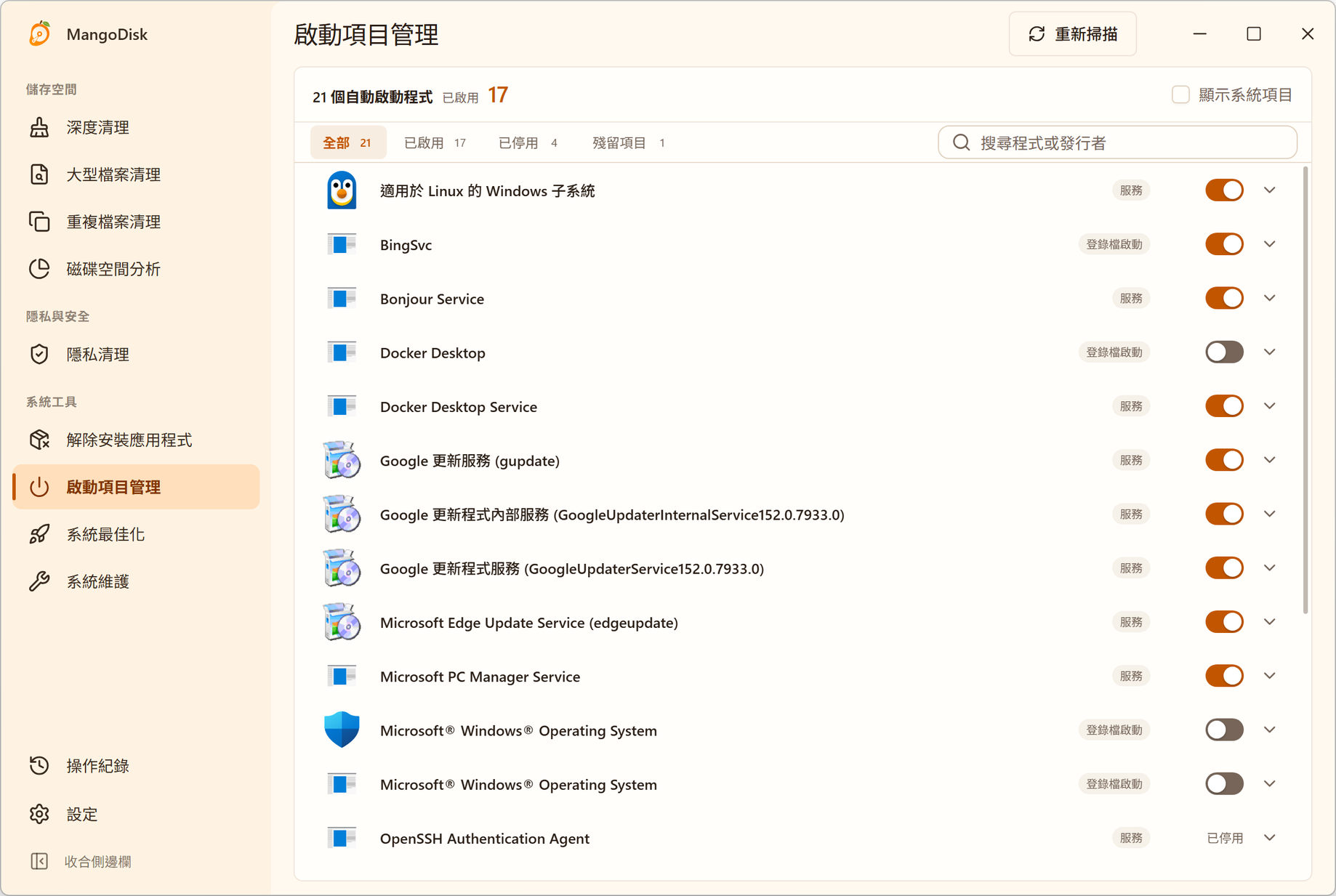Image resolution: width=1336 pixels, height=896 pixels.
Task: Go to 系統最佳化 page
Action: [136, 534]
